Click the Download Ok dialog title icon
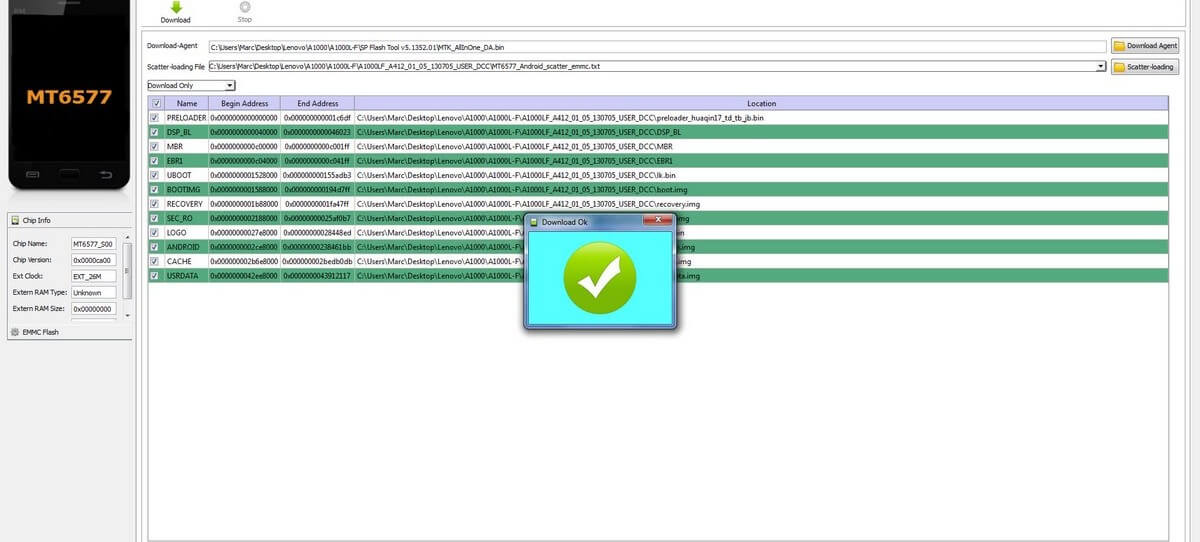The height and width of the screenshot is (542, 1200). click(534, 222)
